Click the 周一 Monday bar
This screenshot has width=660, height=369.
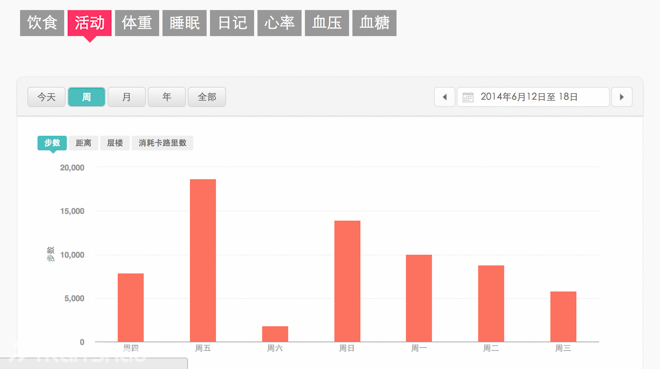tap(419, 298)
